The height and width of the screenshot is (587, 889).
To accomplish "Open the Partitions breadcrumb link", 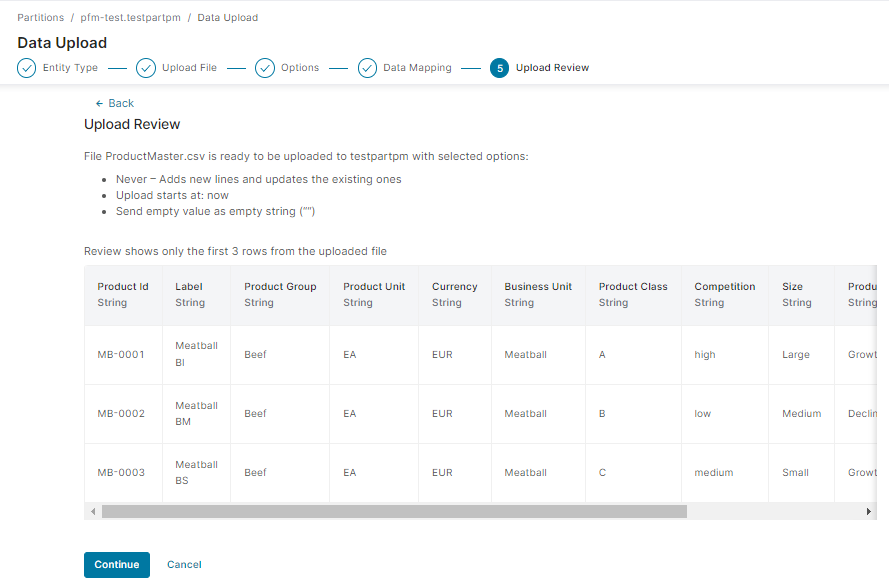I will [x=40, y=18].
